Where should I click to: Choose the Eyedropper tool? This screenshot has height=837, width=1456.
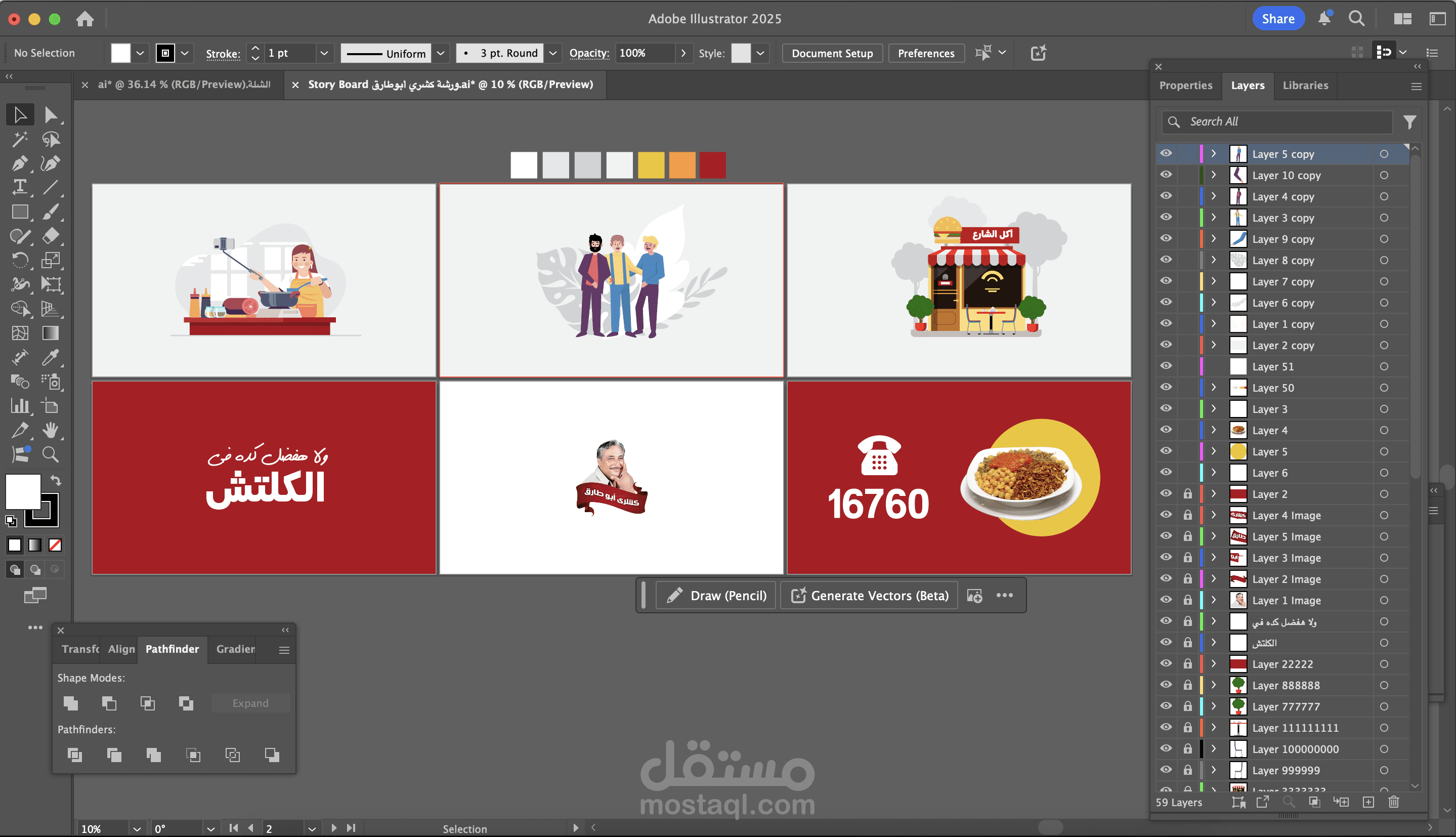click(x=51, y=357)
